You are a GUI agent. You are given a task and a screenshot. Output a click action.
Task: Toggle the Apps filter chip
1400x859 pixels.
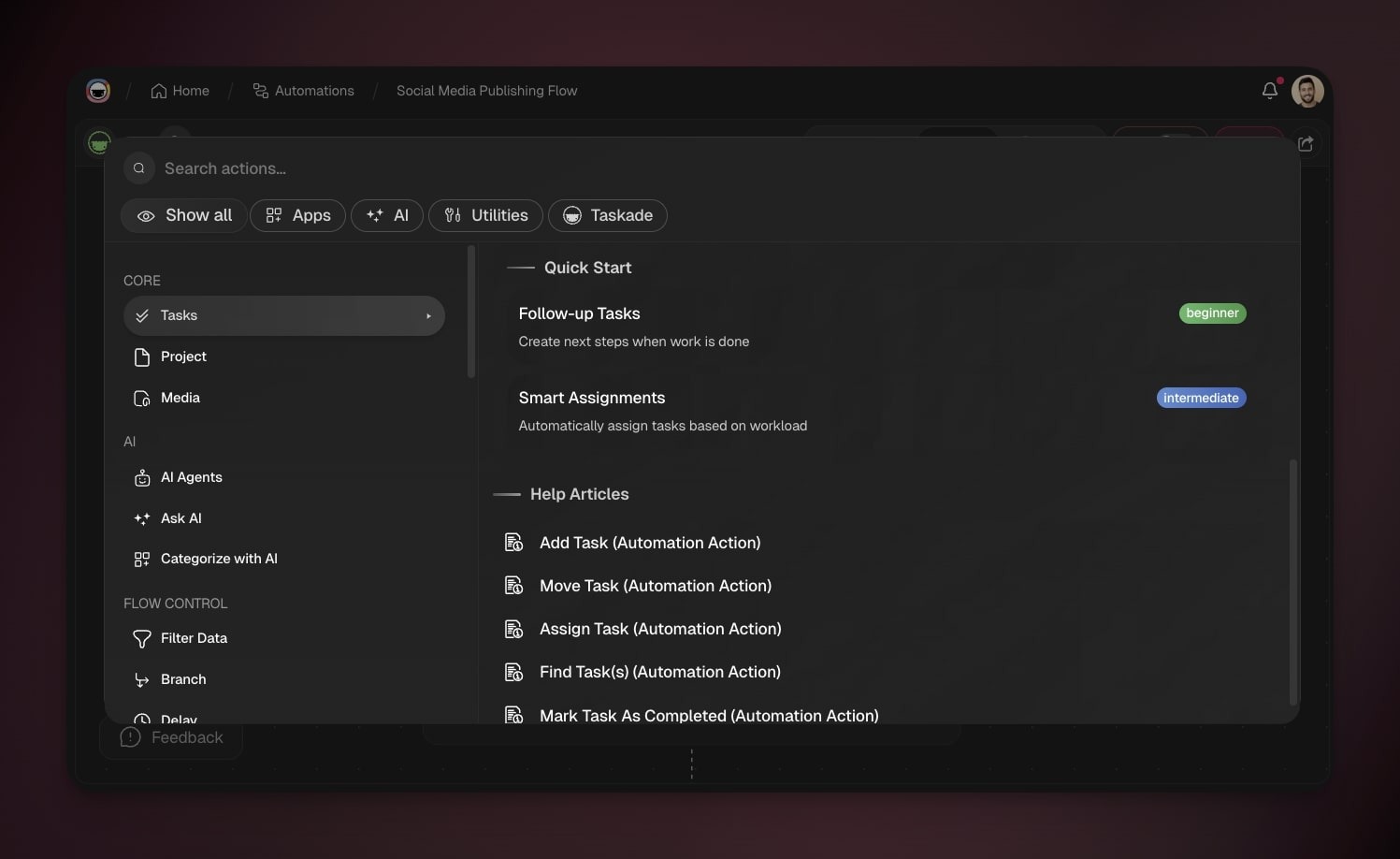[x=297, y=215]
